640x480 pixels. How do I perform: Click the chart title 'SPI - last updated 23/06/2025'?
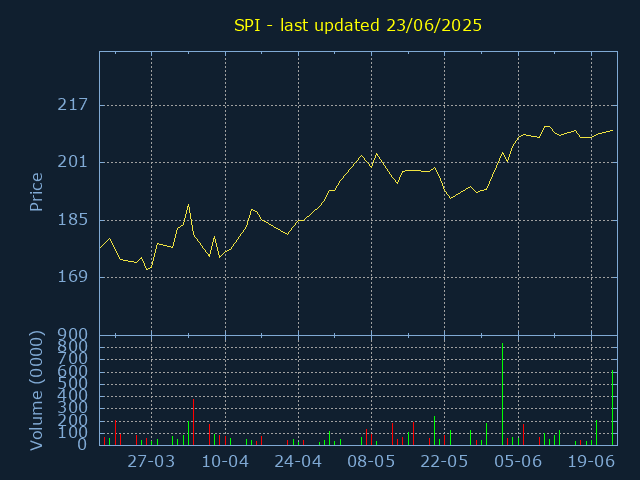click(358, 25)
